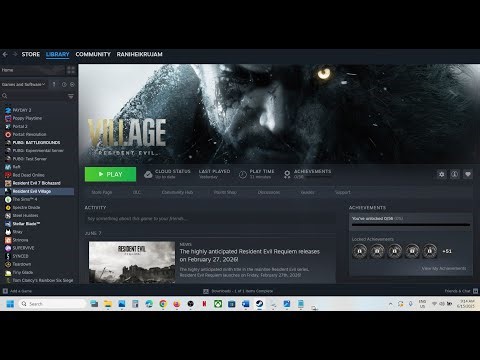
Task: Open the Support tab
Action: click(343, 192)
